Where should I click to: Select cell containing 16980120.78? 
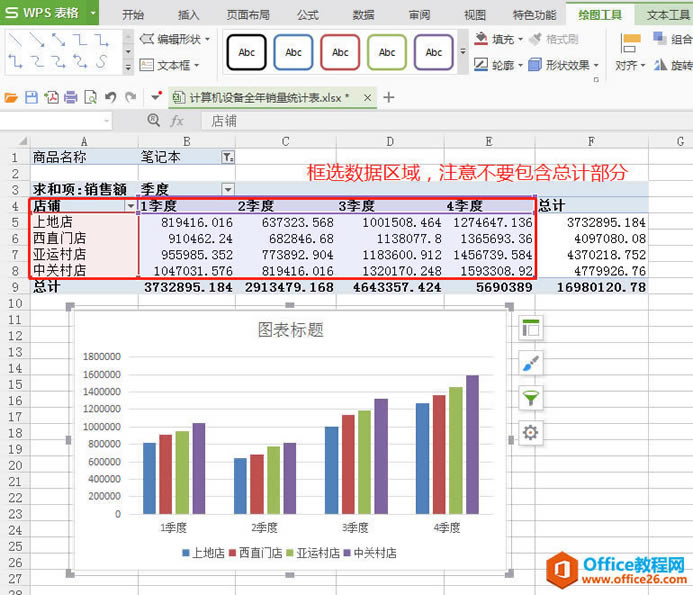point(591,287)
